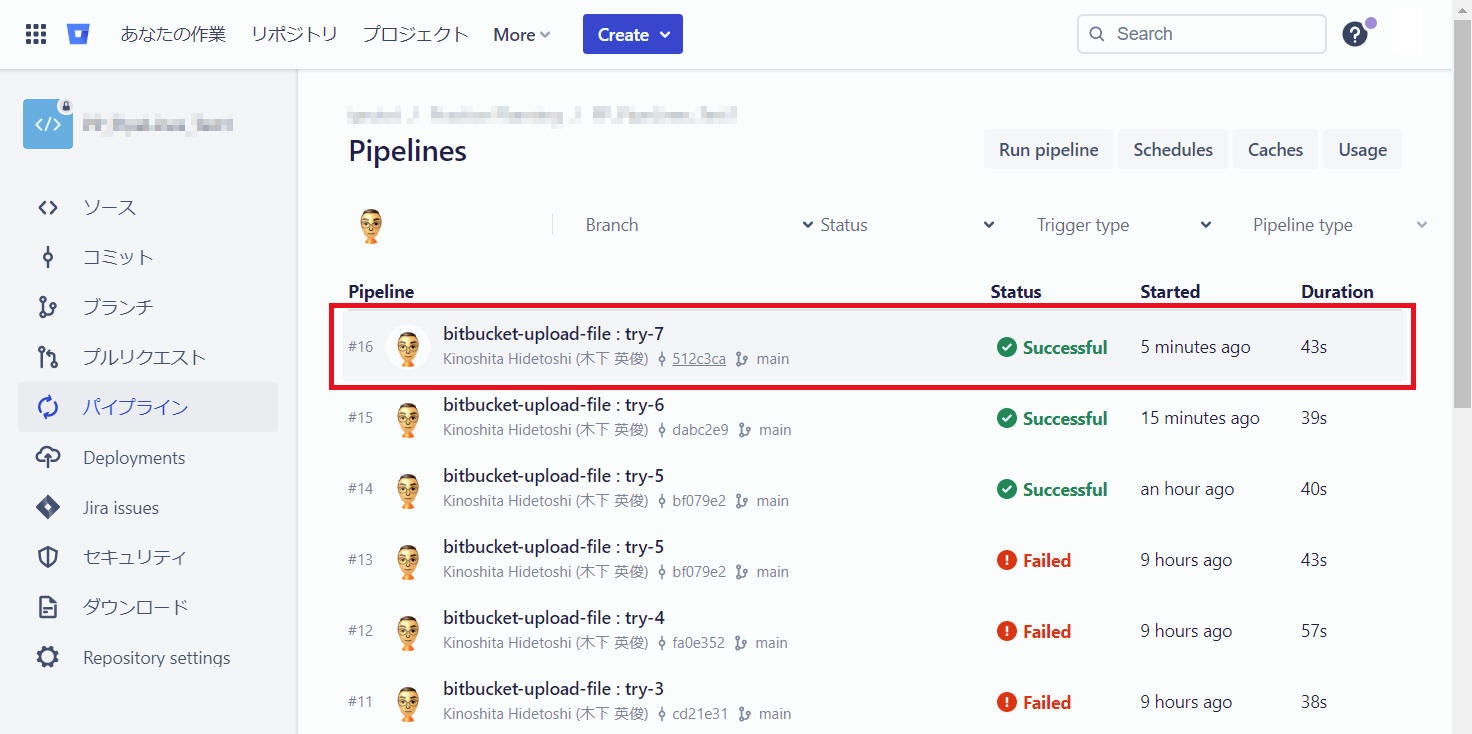Screen dimensions: 1472x734
Task: Open セキュリティ using the shield icon
Action: (47, 557)
